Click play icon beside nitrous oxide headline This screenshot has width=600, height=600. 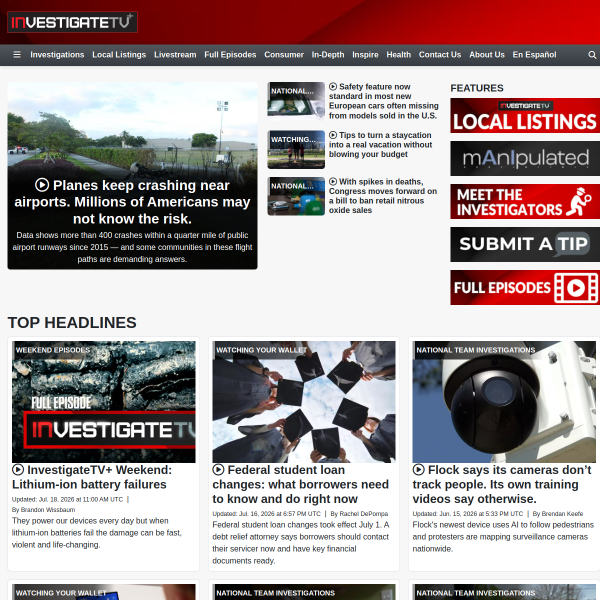pyautogui.click(x=333, y=181)
